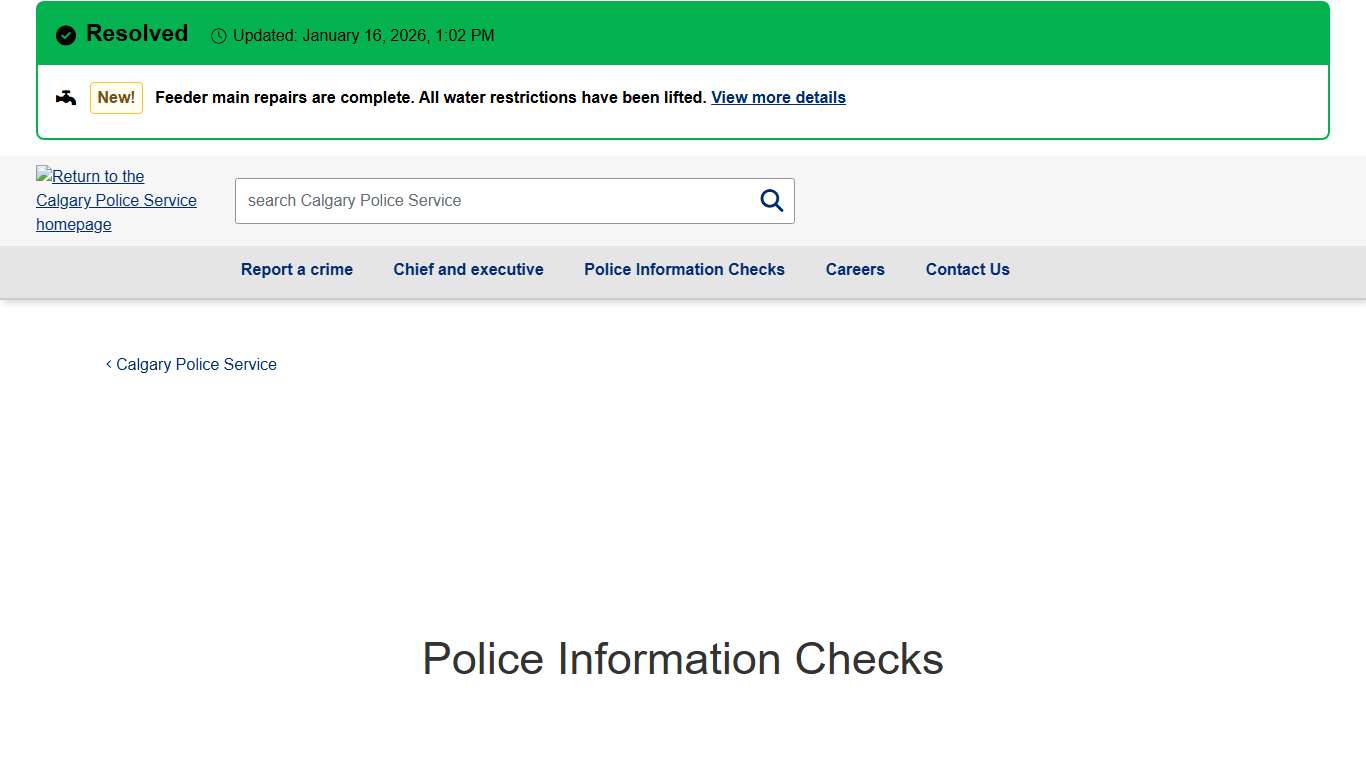Click the faucet icon in the alert banner
This screenshot has height=768, width=1366.
[x=65, y=97]
